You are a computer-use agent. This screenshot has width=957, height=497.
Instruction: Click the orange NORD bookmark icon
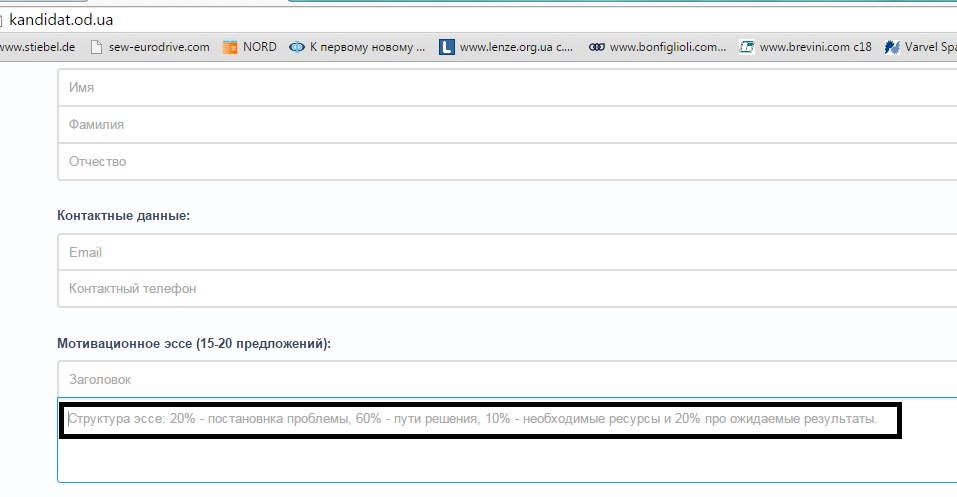tap(230, 46)
